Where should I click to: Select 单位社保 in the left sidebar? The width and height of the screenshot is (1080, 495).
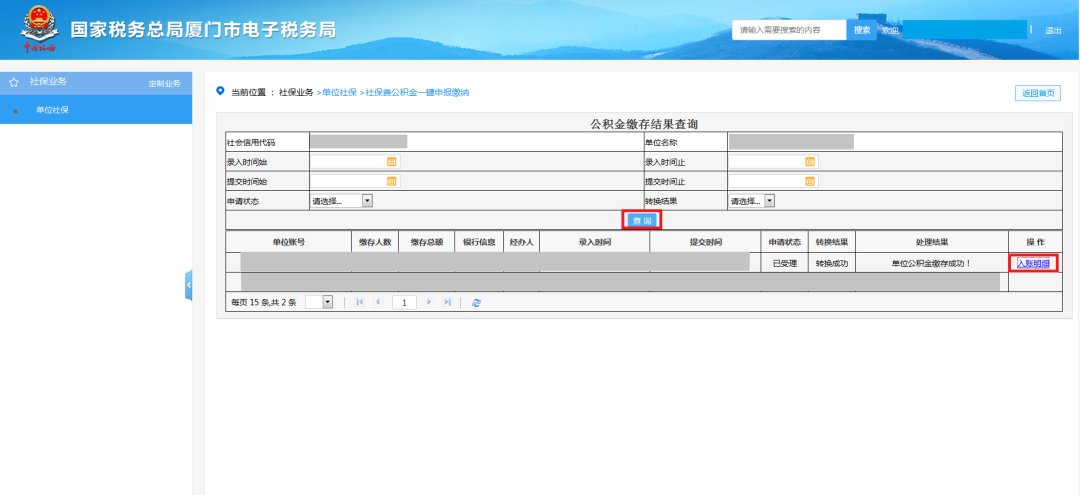coord(52,110)
